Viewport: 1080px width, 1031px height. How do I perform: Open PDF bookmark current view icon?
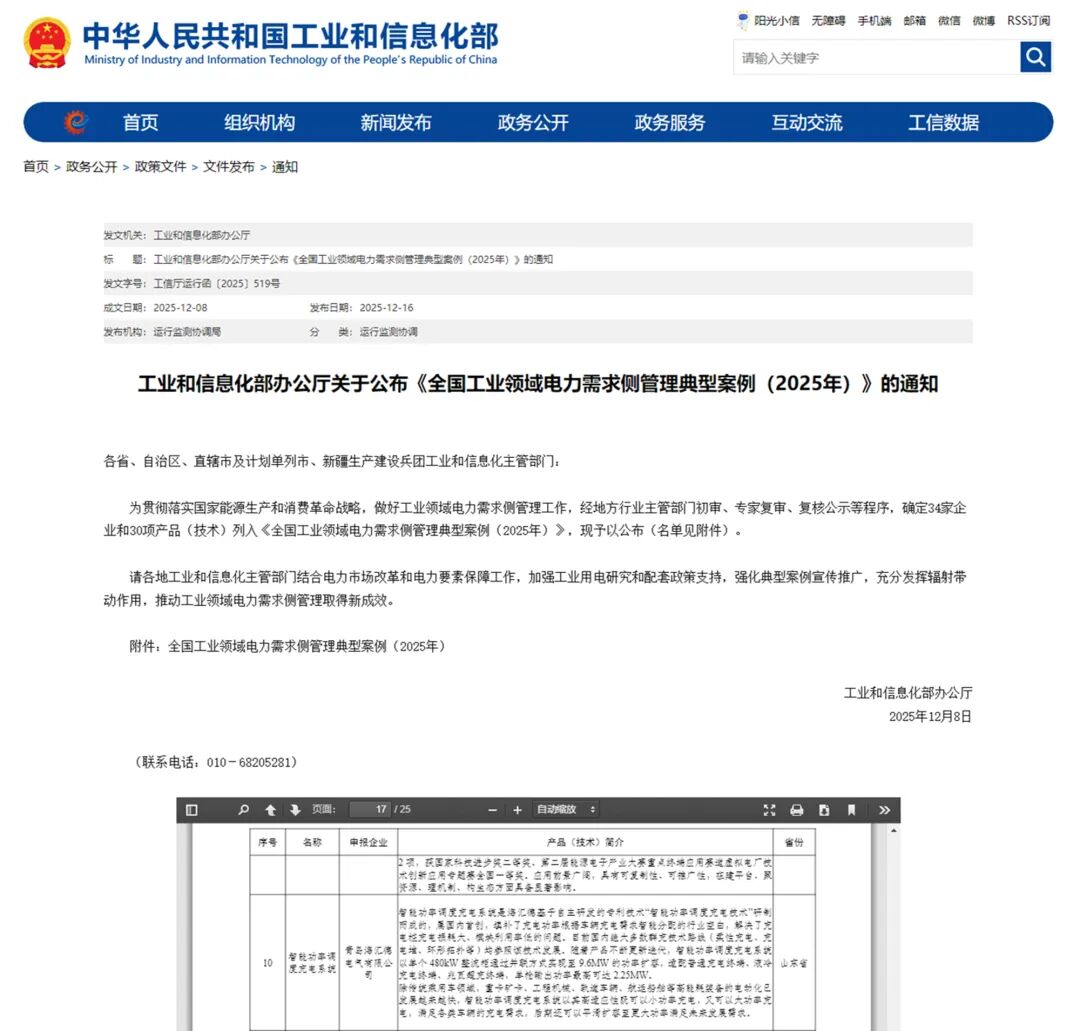[x=851, y=810]
